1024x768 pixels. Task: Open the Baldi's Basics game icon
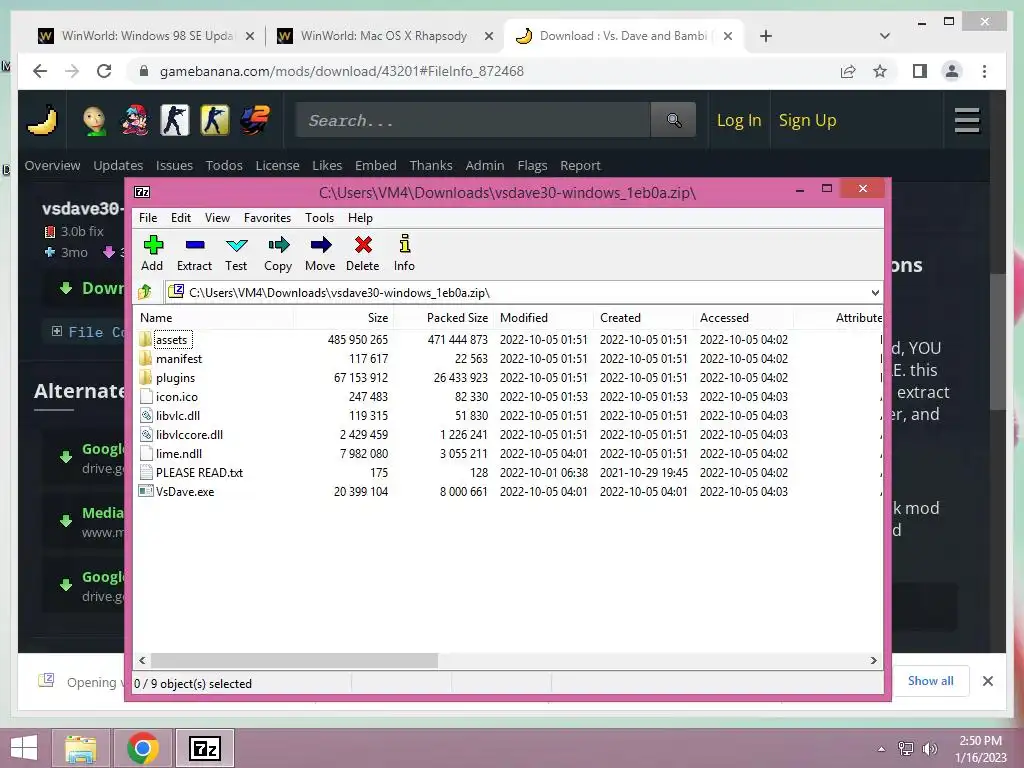click(95, 120)
